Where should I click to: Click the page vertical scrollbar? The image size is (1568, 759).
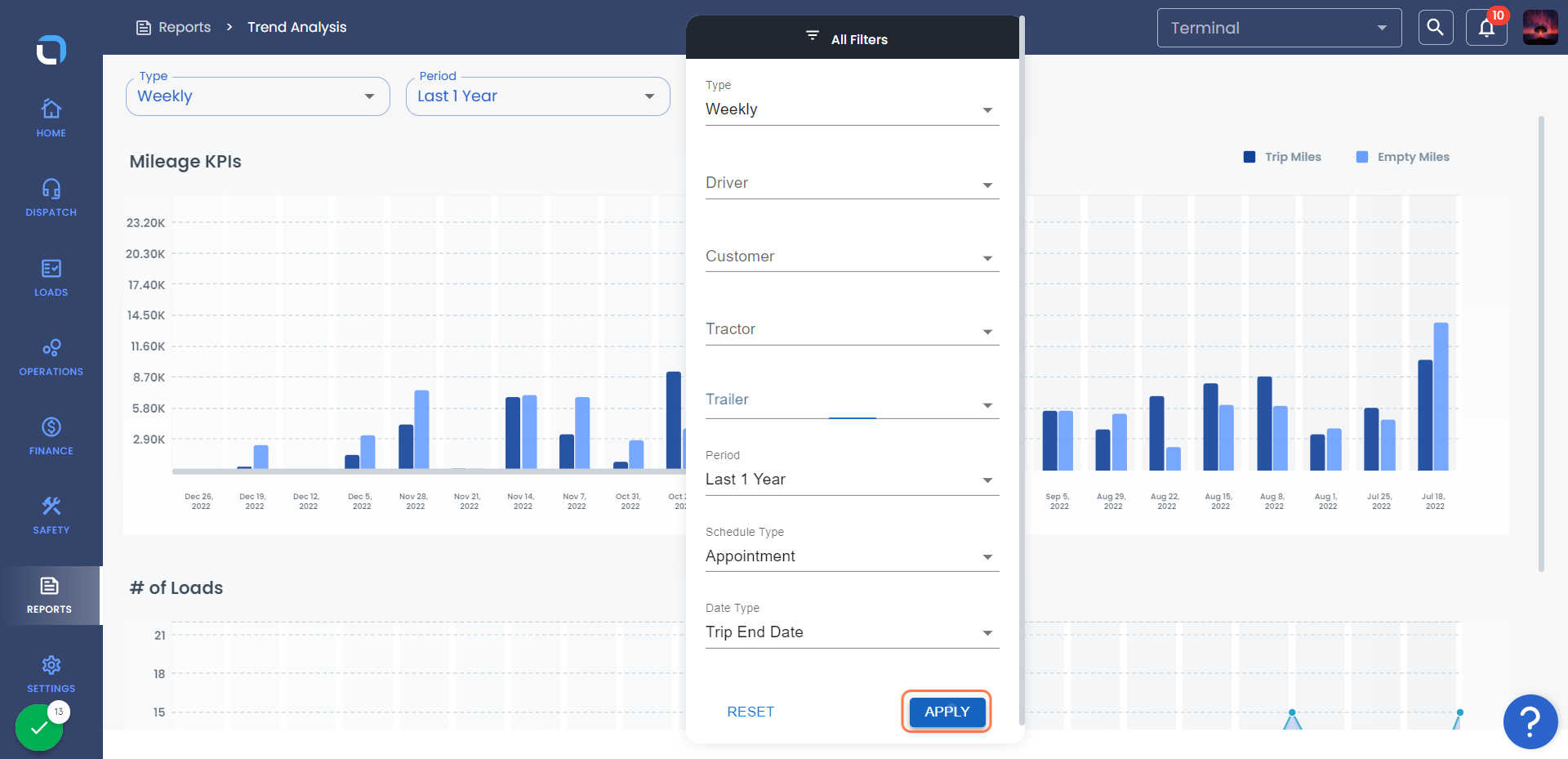[1541, 343]
